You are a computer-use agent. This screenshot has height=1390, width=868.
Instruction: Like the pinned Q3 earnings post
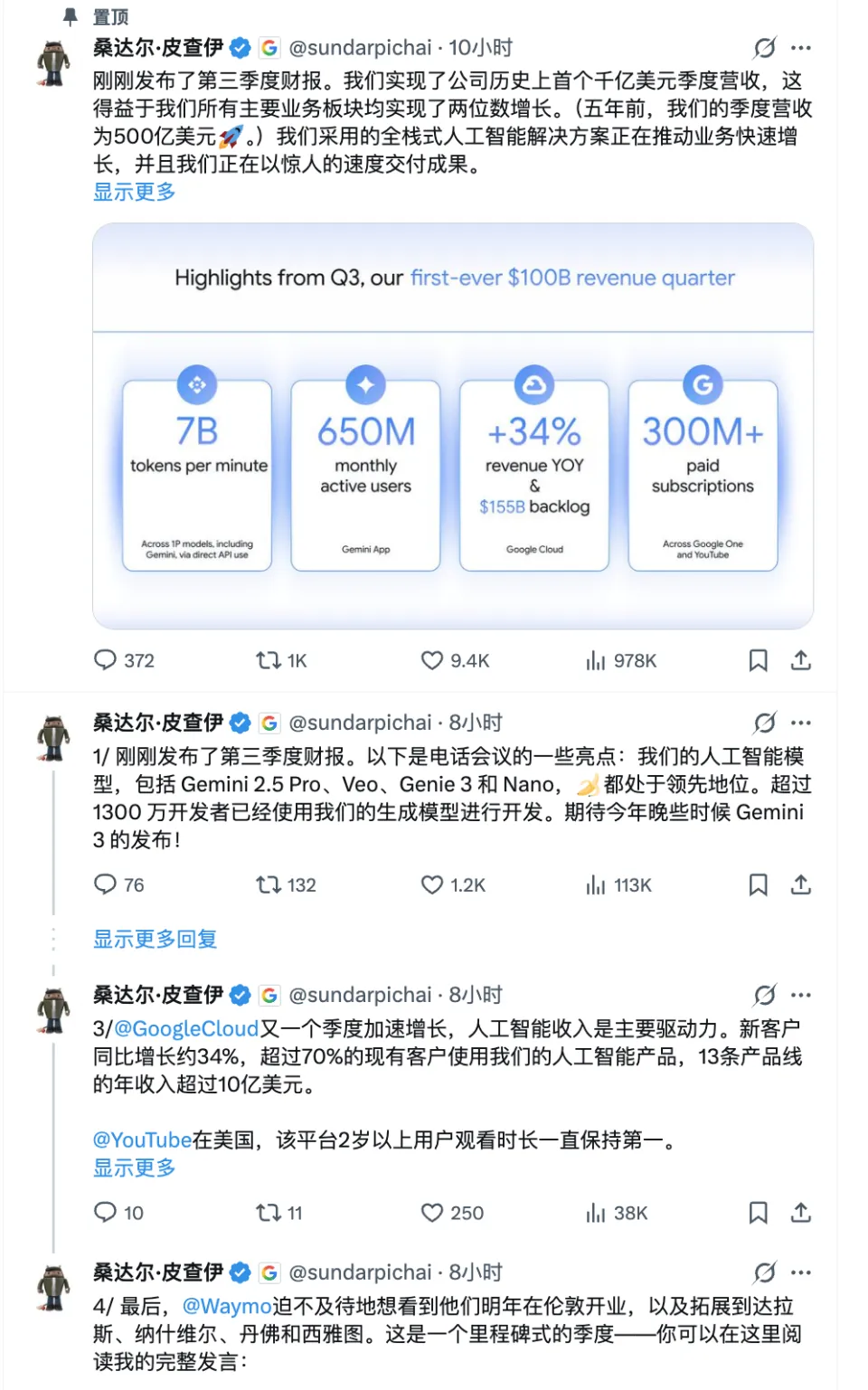point(432,661)
